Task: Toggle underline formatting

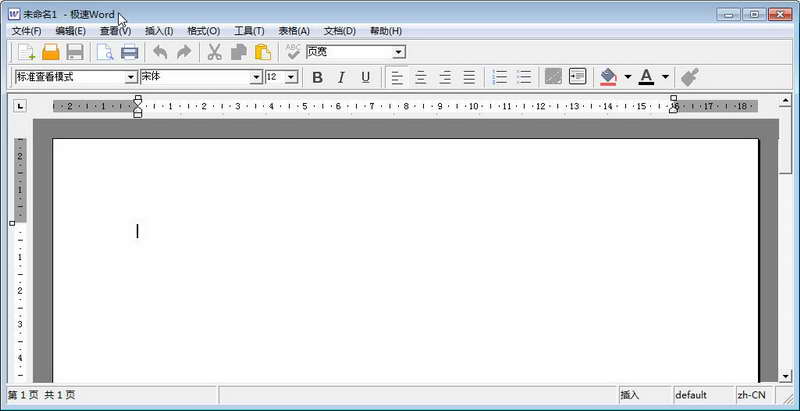Action: click(366, 78)
